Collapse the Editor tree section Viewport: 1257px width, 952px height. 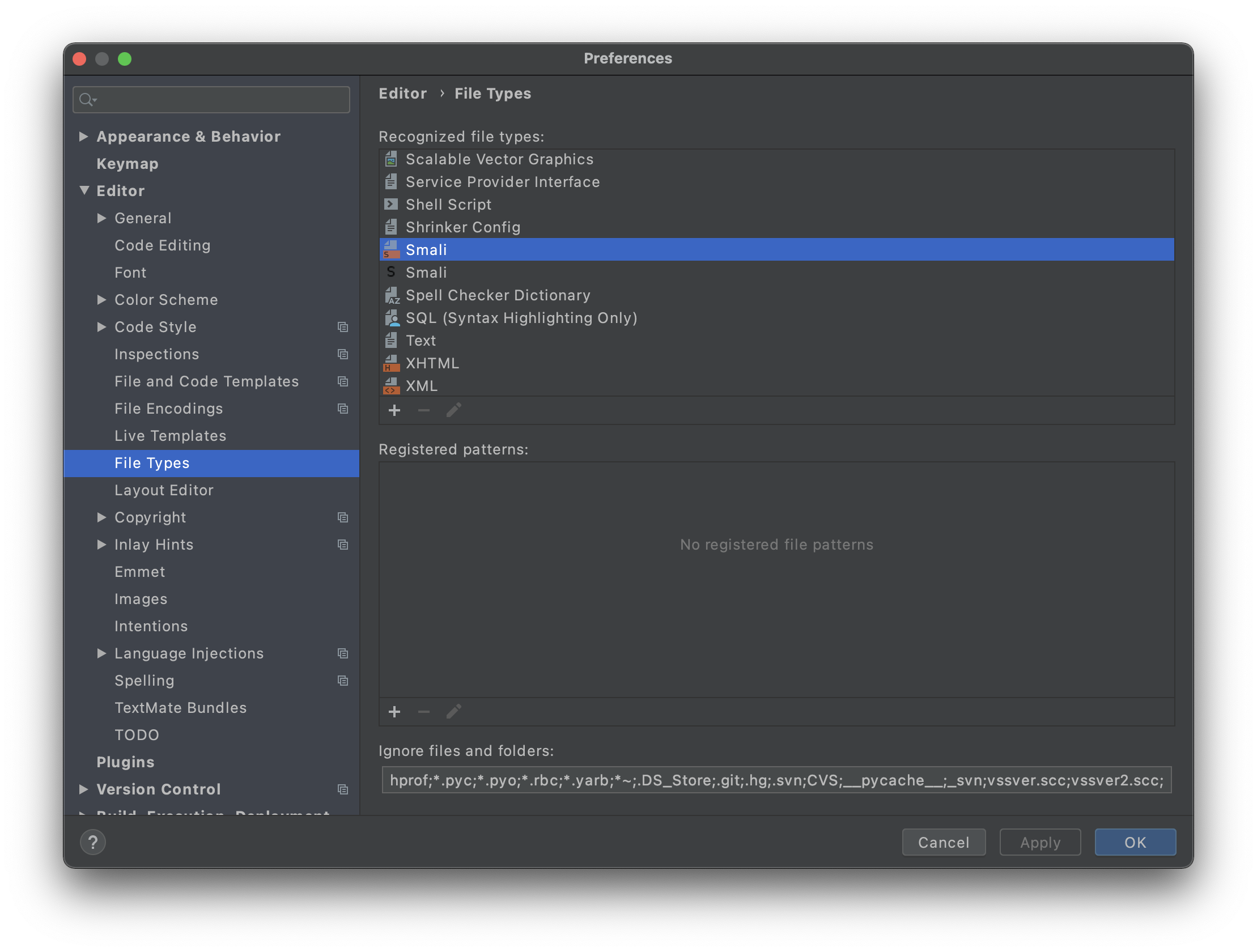(84, 190)
